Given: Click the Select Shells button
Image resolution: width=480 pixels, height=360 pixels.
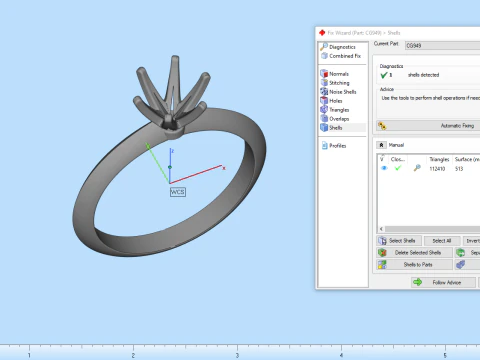Looking at the screenshot, I should coord(399,241).
